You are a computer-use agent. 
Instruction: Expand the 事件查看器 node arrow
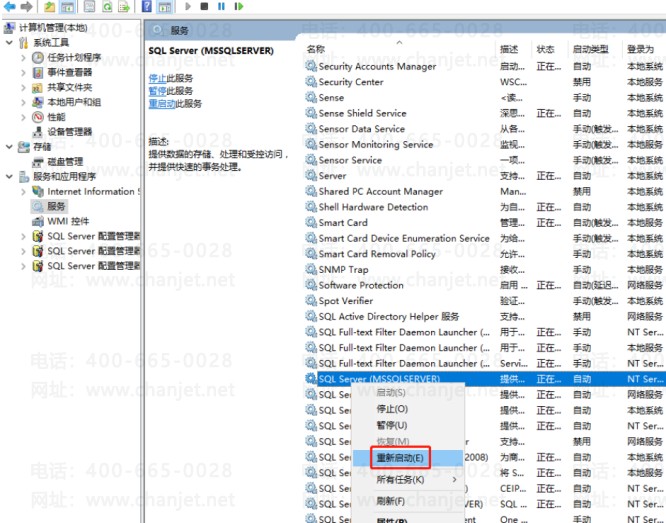(x=24, y=72)
